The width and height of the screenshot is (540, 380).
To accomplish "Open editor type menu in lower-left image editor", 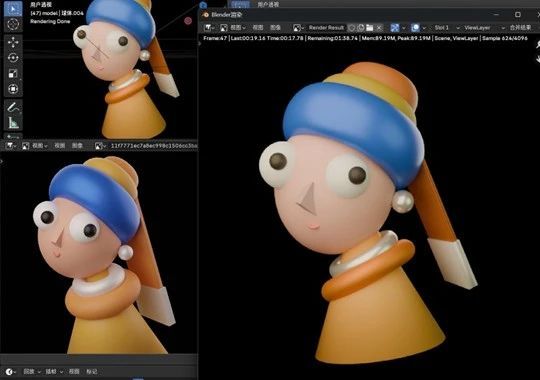I will [11, 146].
